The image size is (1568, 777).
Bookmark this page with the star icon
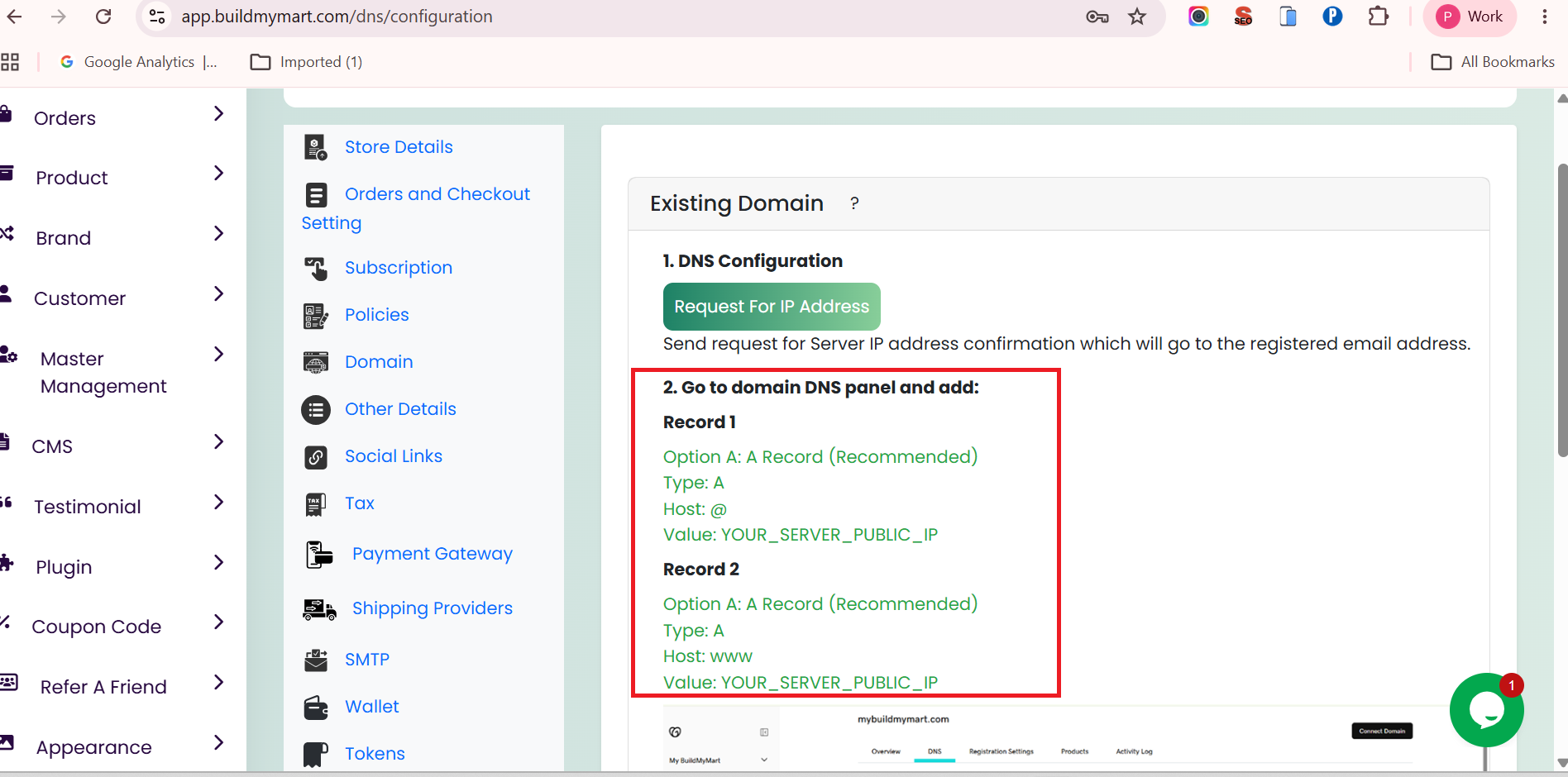(1137, 17)
